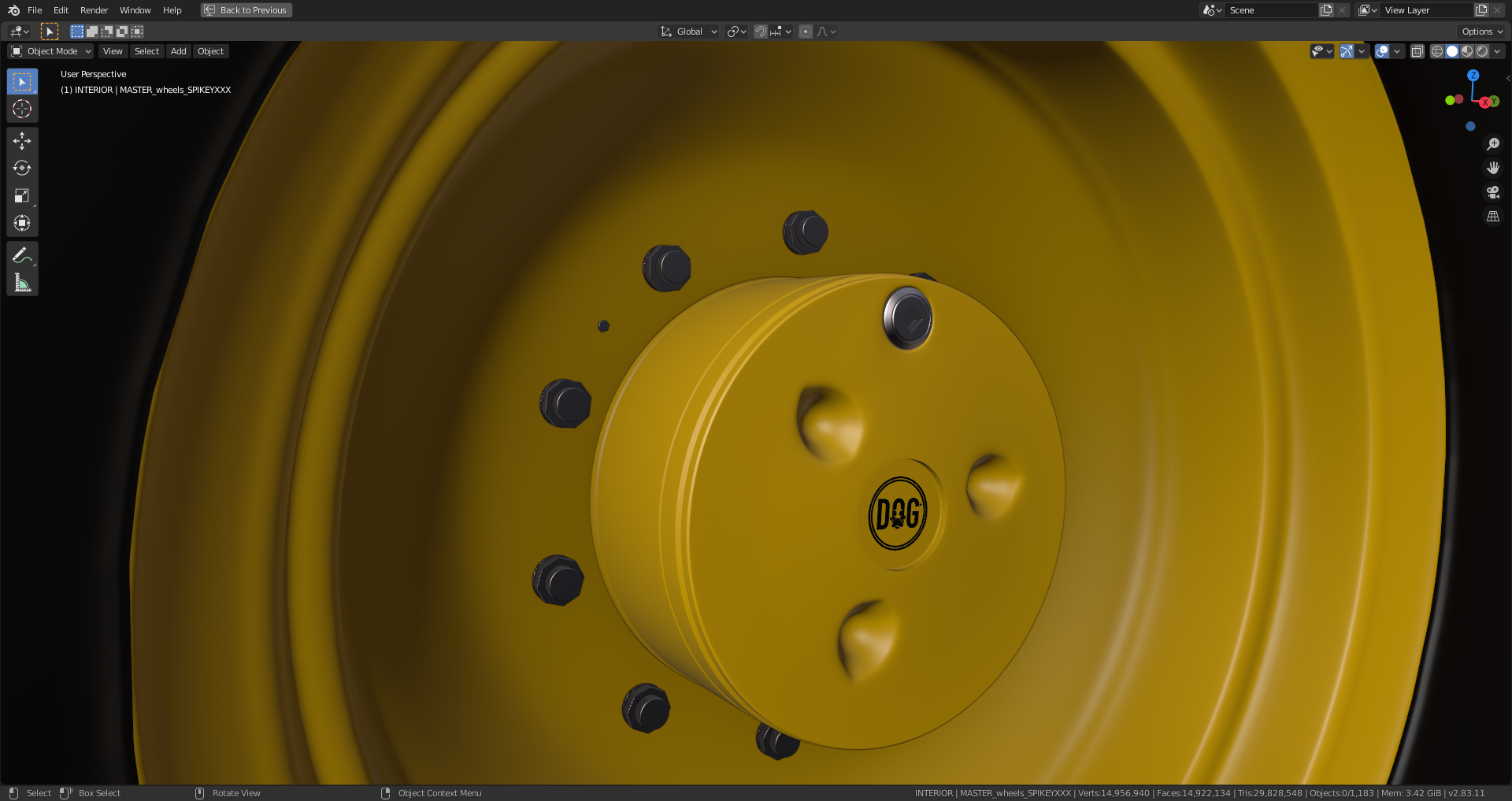Select the Transform tool

[x=22, y=223]
